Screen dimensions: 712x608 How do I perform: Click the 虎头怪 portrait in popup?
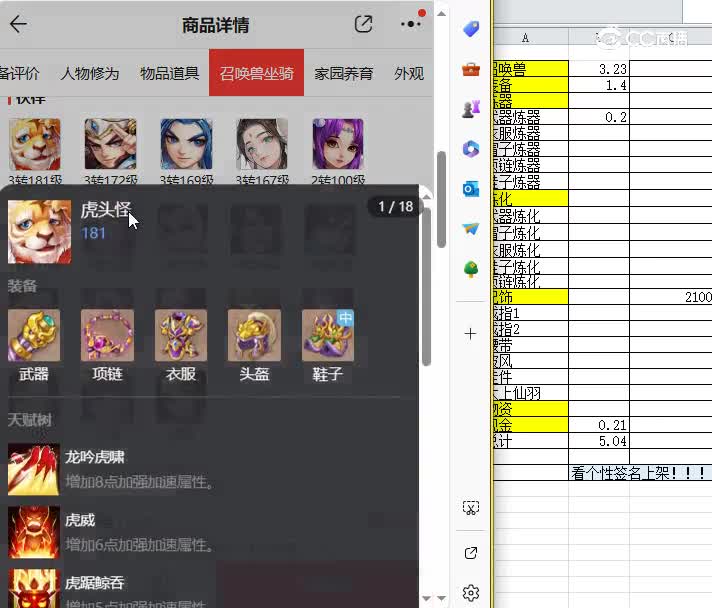pos(40,232)
